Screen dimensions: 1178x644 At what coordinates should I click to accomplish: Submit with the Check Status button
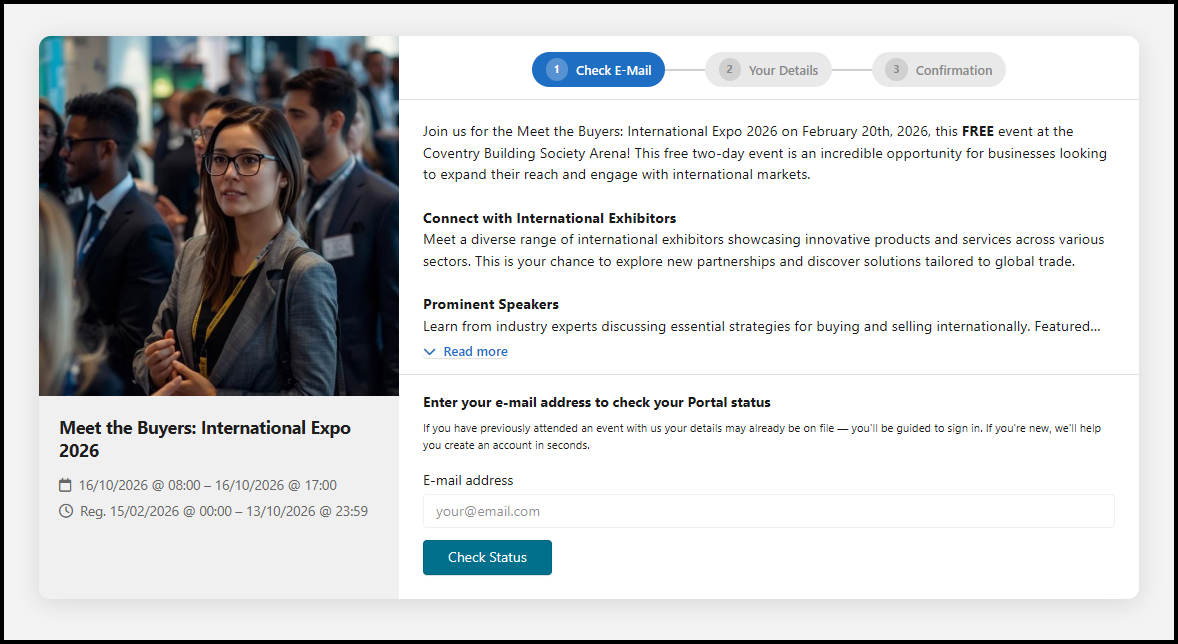click(x=488, y=558)
